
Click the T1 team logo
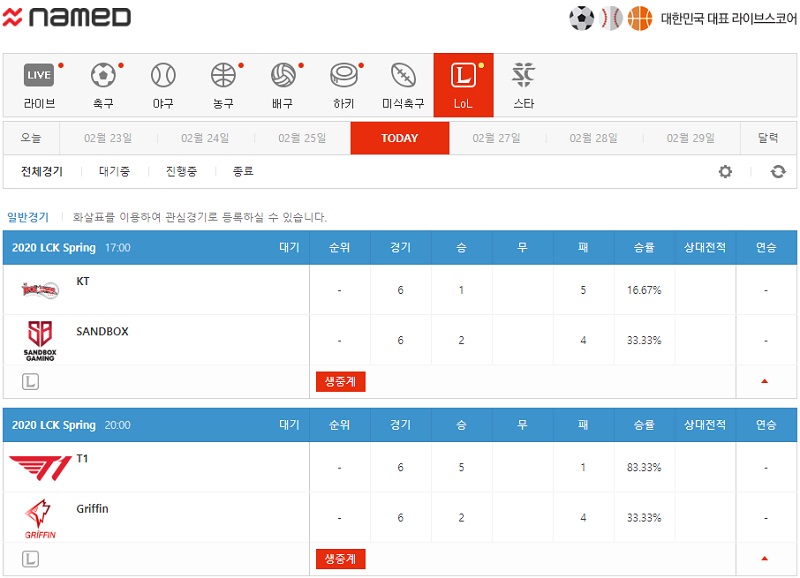[41, 468]
